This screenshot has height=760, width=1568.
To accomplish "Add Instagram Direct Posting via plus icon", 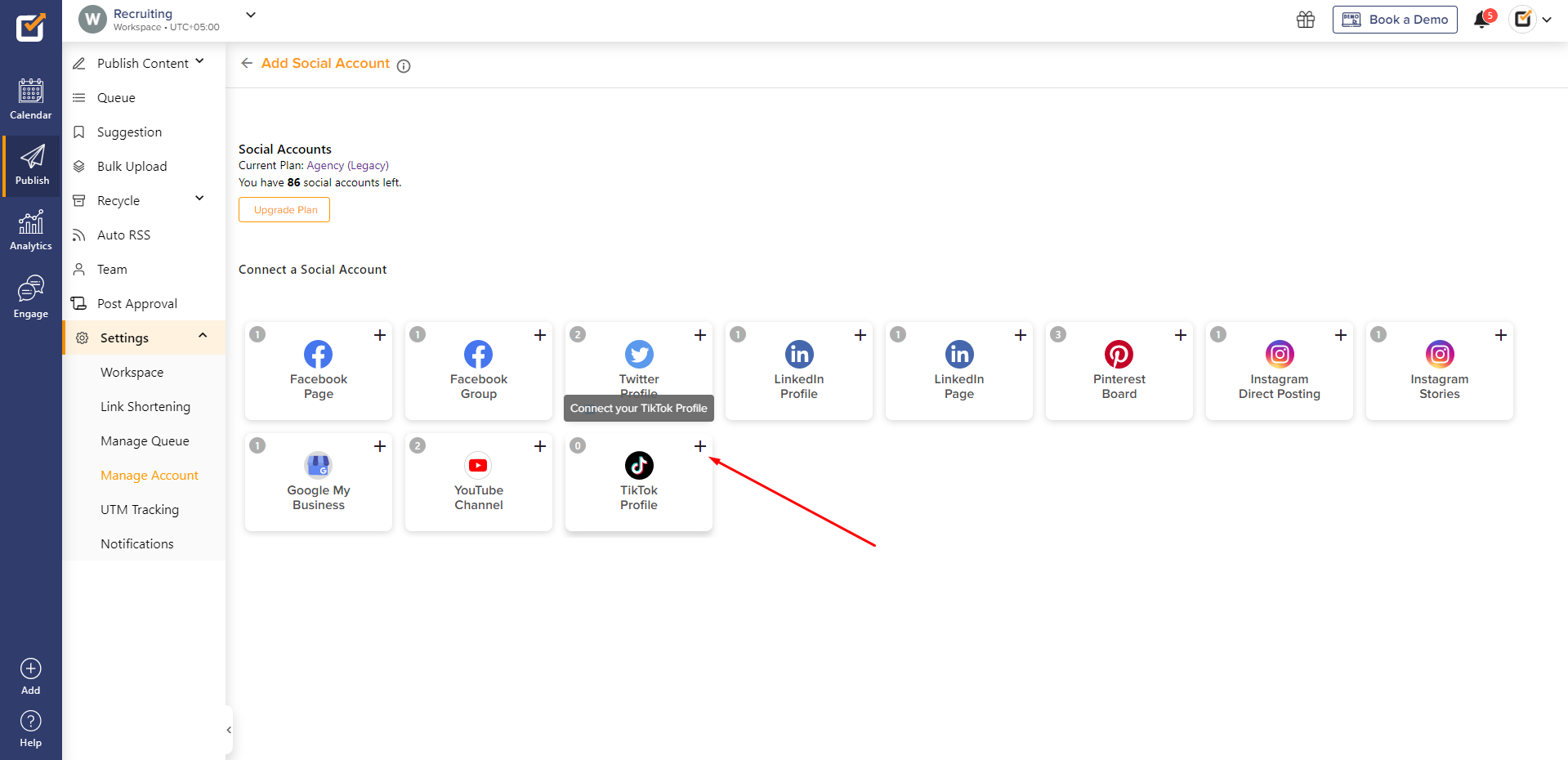I will click(x=1341, y=335).
